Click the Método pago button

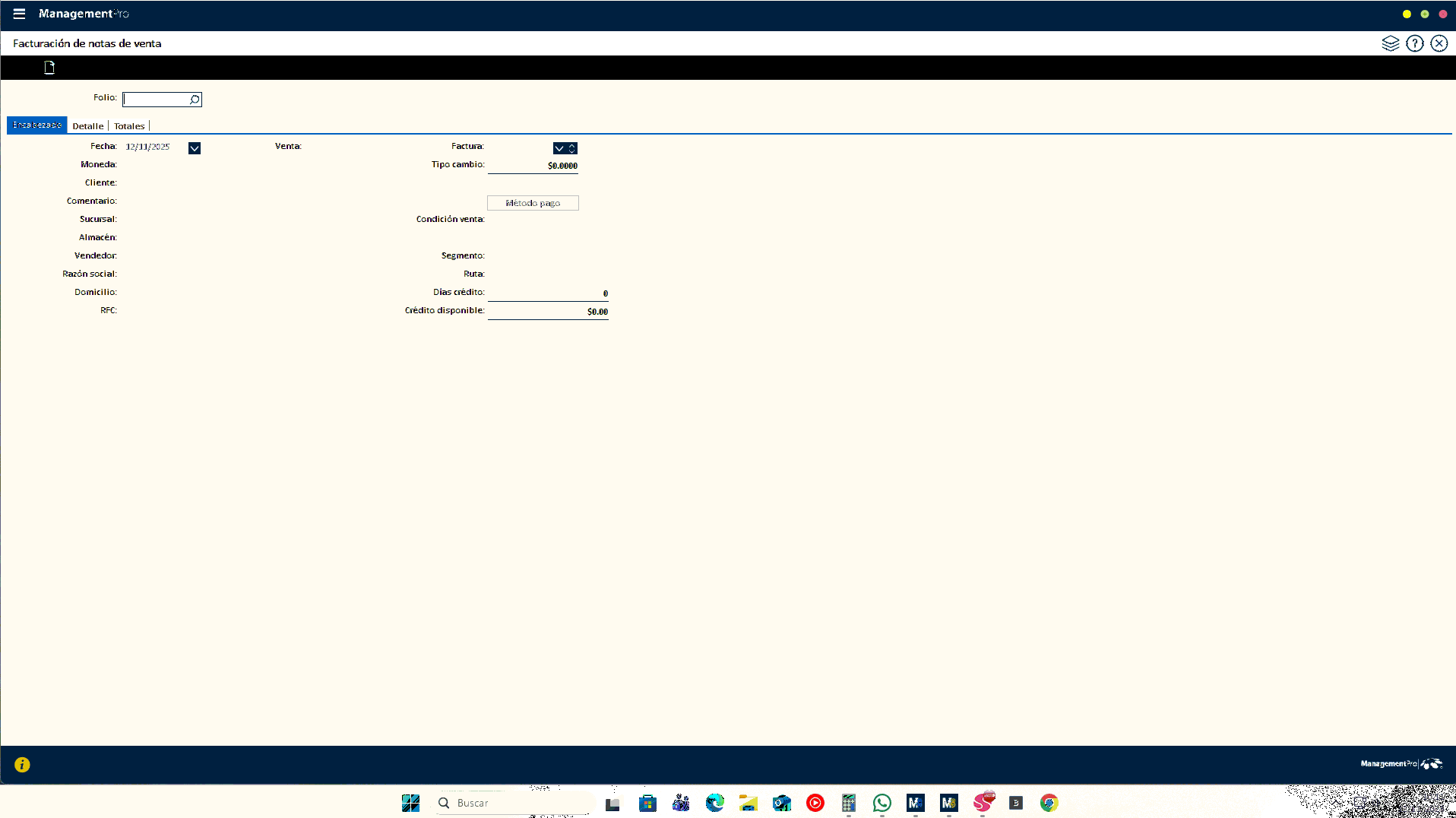coord(533,203)
